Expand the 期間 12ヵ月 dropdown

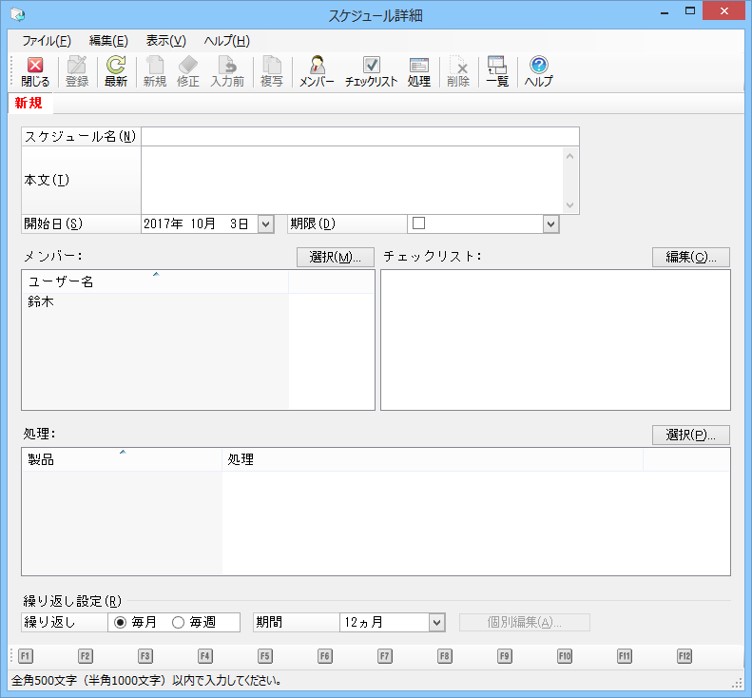(436, 622)
